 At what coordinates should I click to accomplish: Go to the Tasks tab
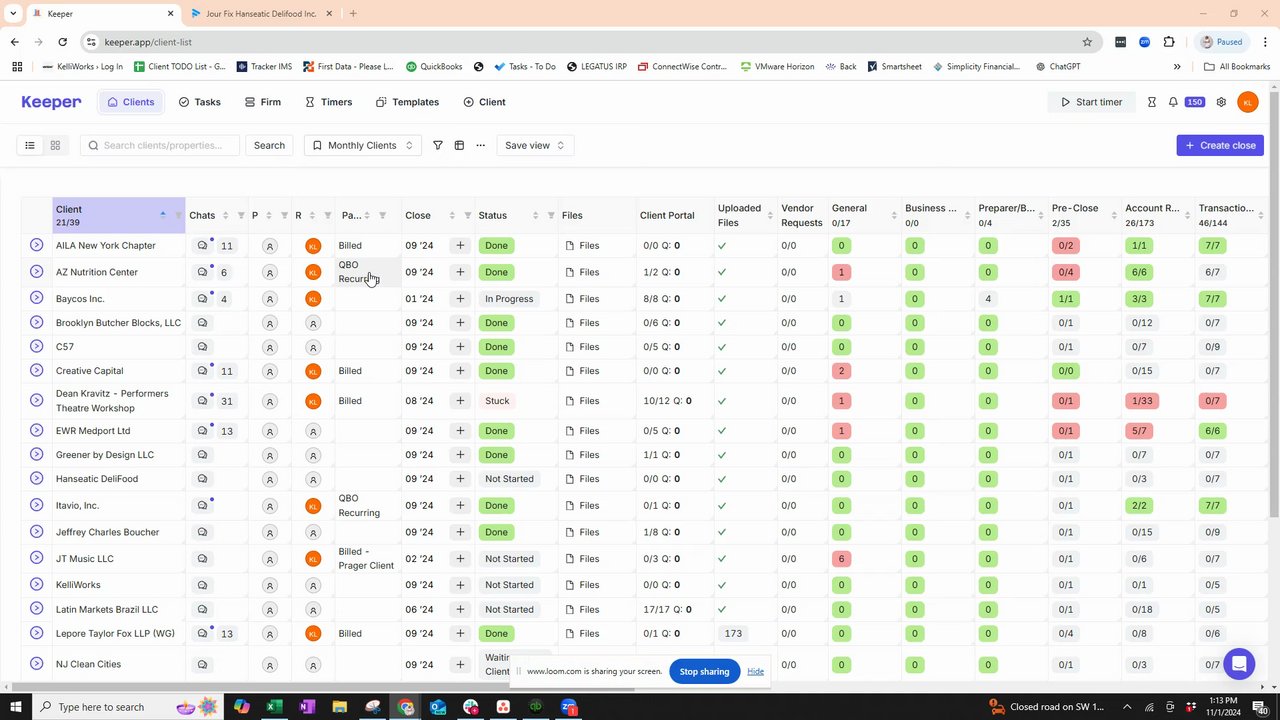(x=200, y=102)
